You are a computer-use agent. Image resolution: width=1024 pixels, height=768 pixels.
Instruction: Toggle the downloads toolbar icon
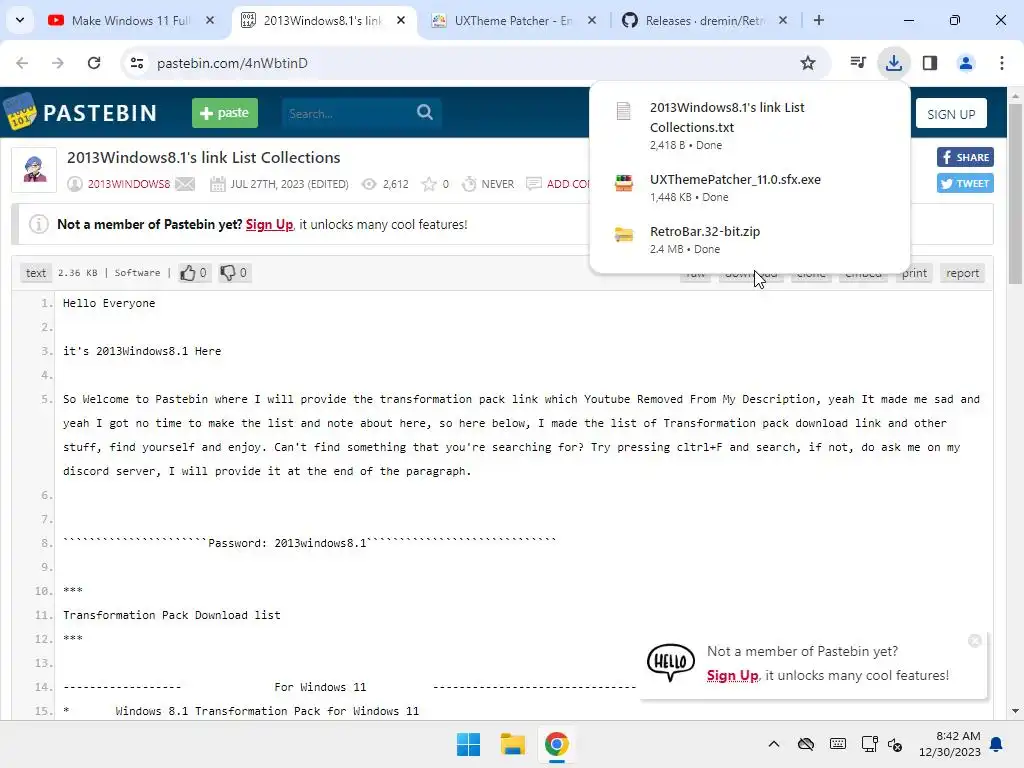pos(894,63)
